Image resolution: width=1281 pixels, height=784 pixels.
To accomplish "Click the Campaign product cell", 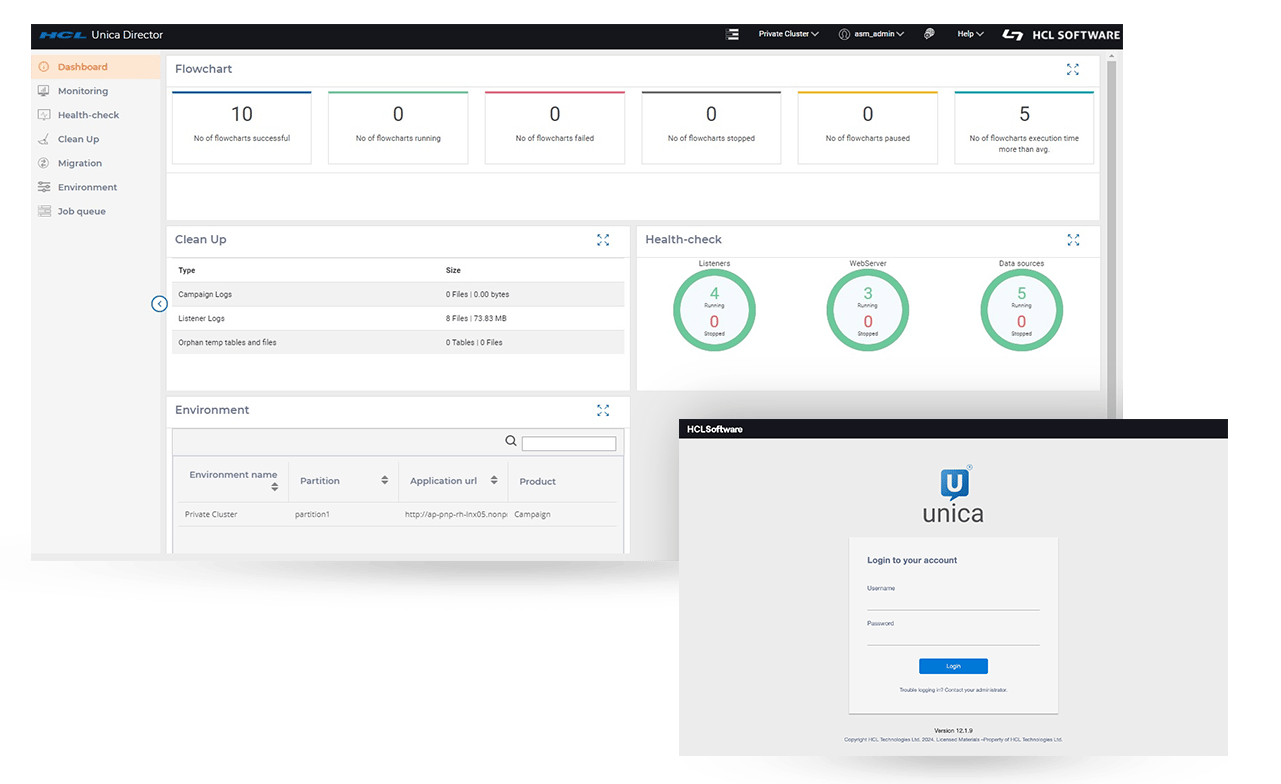I will coord(532,514).
